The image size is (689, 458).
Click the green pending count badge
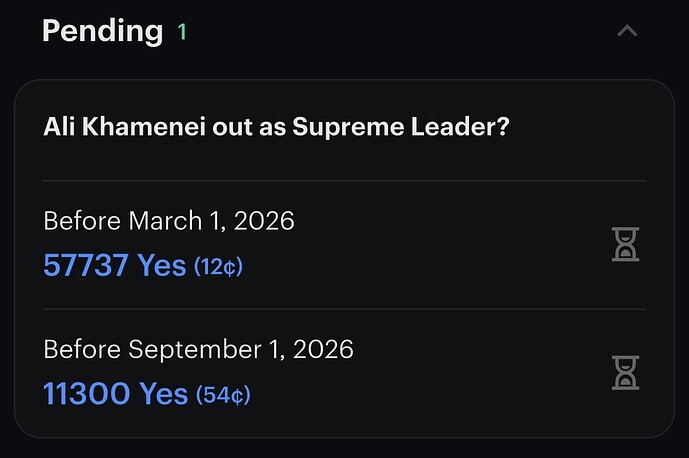[x=182, y=32]
